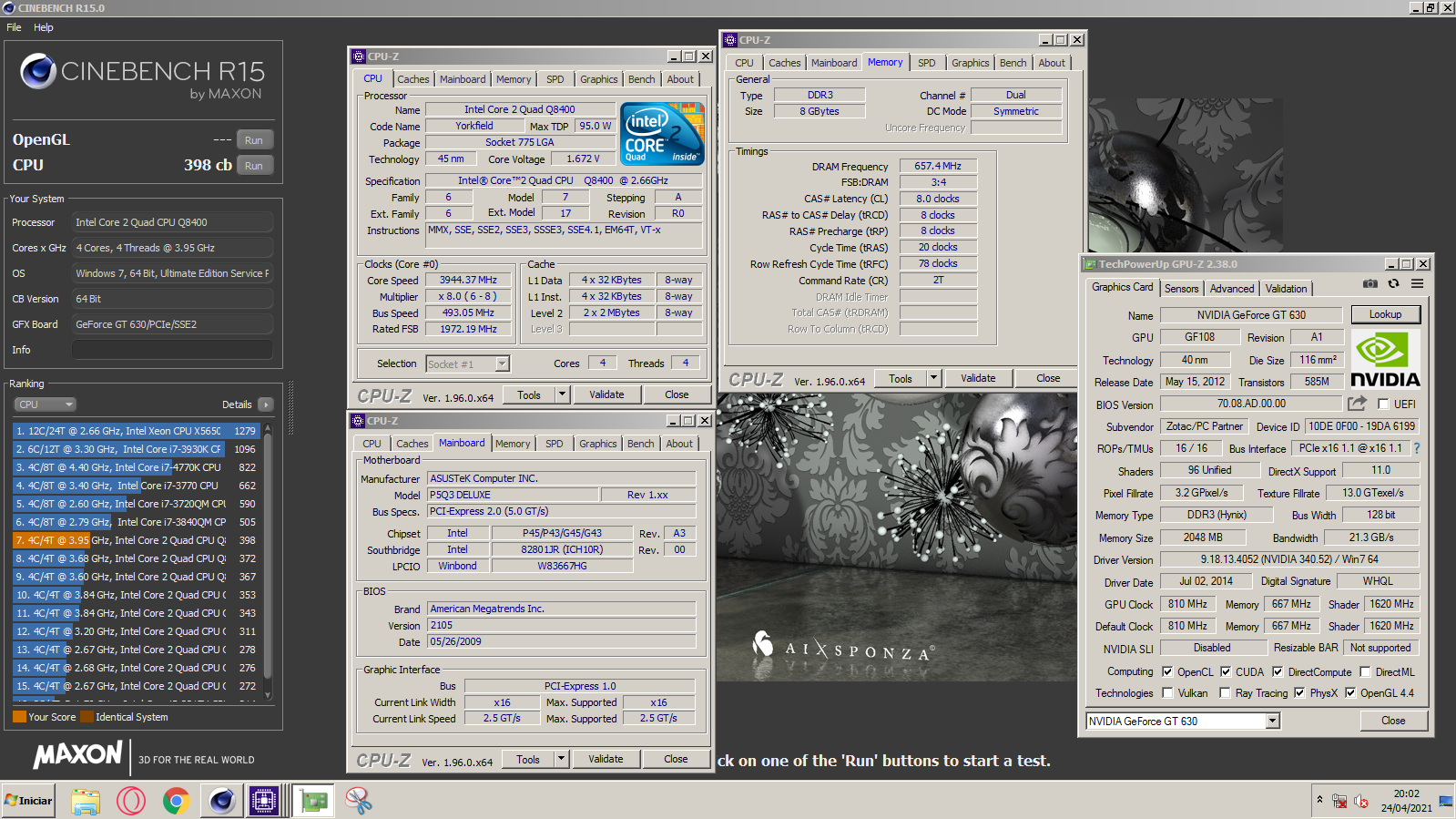Open CPU ranking filter dropdown
Screen dimensions: 1456x819
[x=45, y=404]
